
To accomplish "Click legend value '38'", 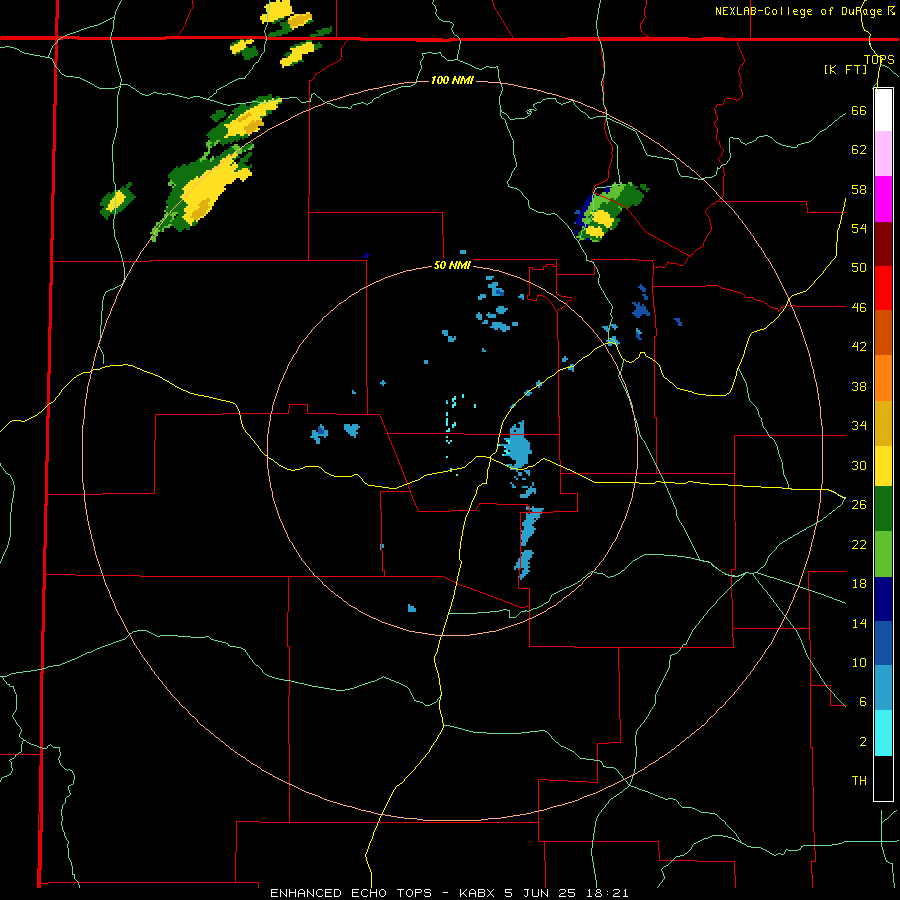I will pyautogui.click(x=859, y=386).
